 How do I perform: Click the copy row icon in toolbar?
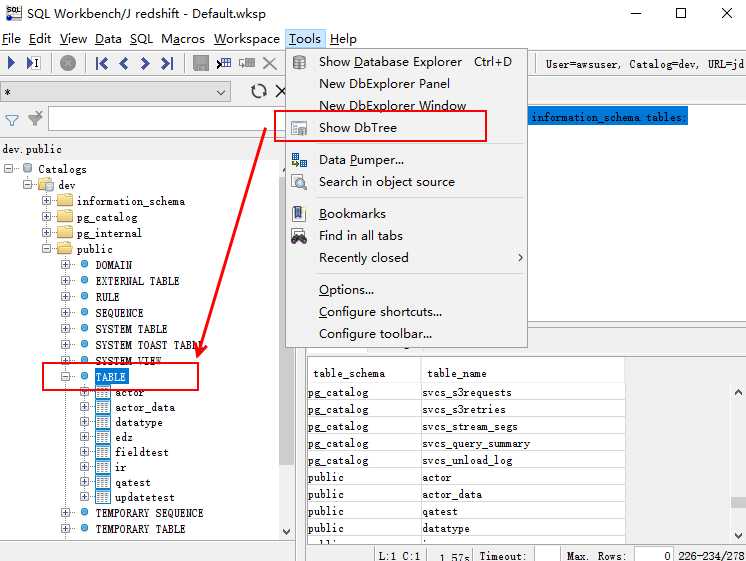[x=247, y=63]
